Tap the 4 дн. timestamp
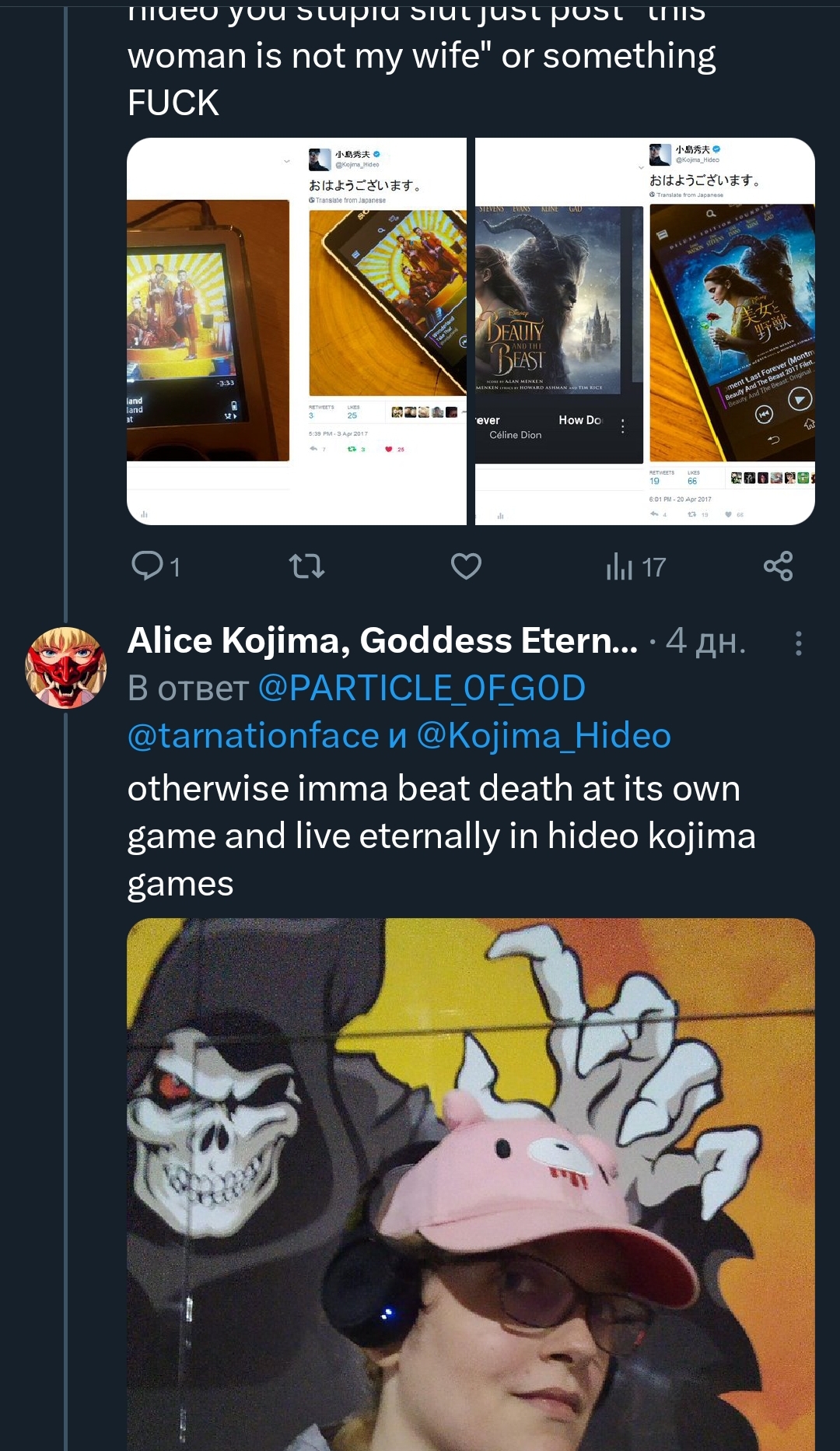840x1451 pixels. tap(705, 642)
